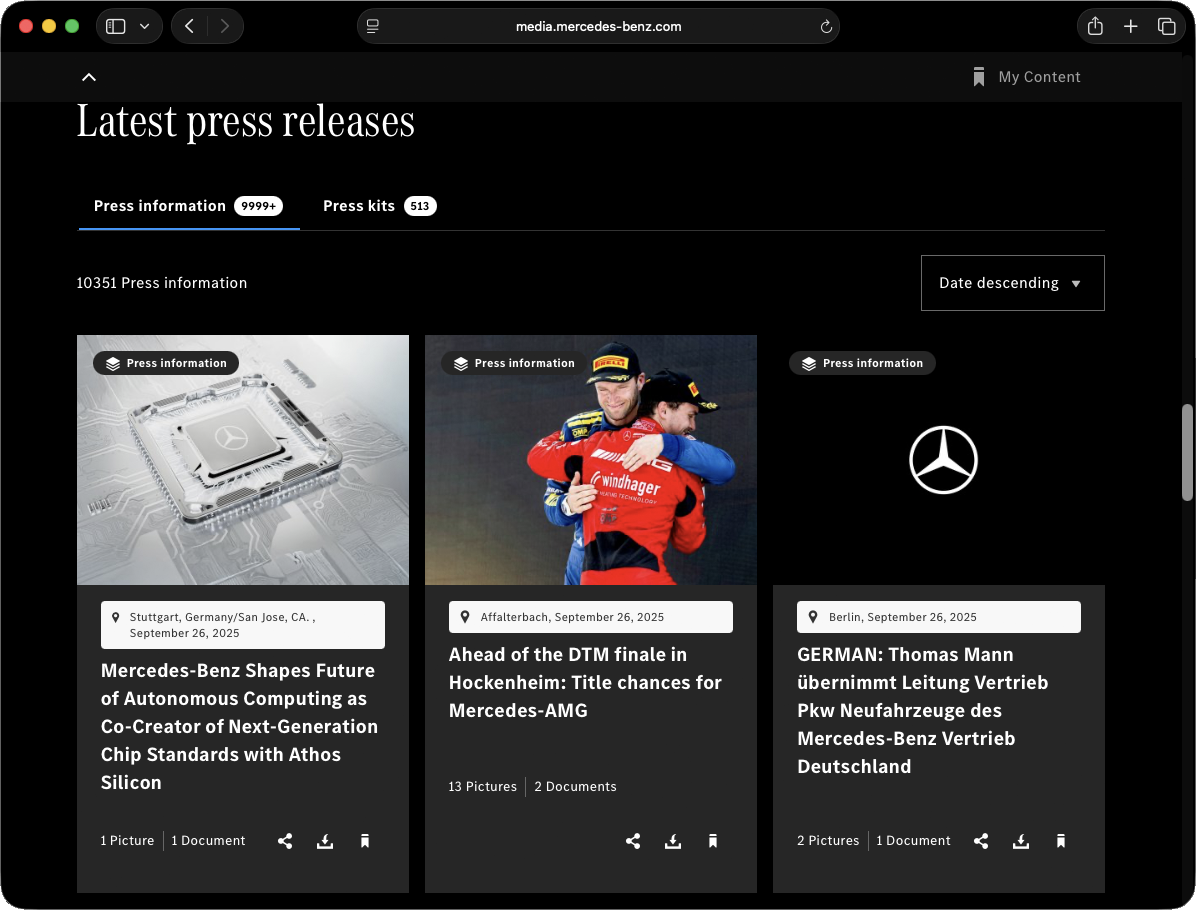Click Press information badge on chip card

point(166,363)
